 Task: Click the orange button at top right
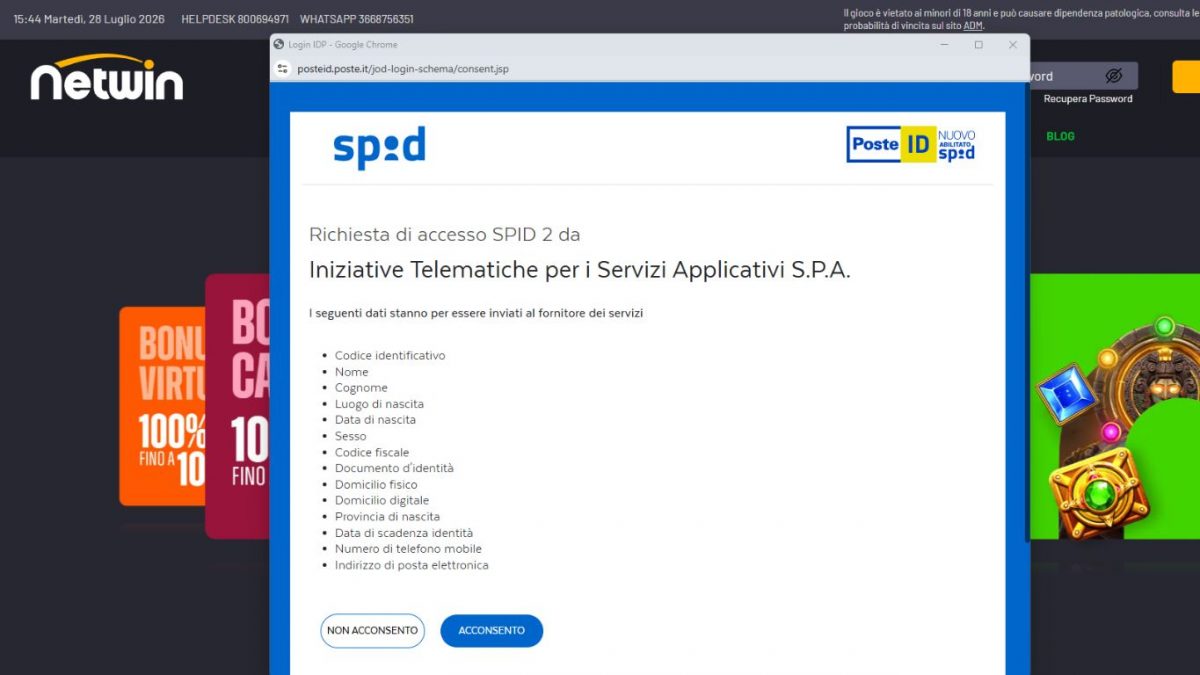pos(1186,77)
